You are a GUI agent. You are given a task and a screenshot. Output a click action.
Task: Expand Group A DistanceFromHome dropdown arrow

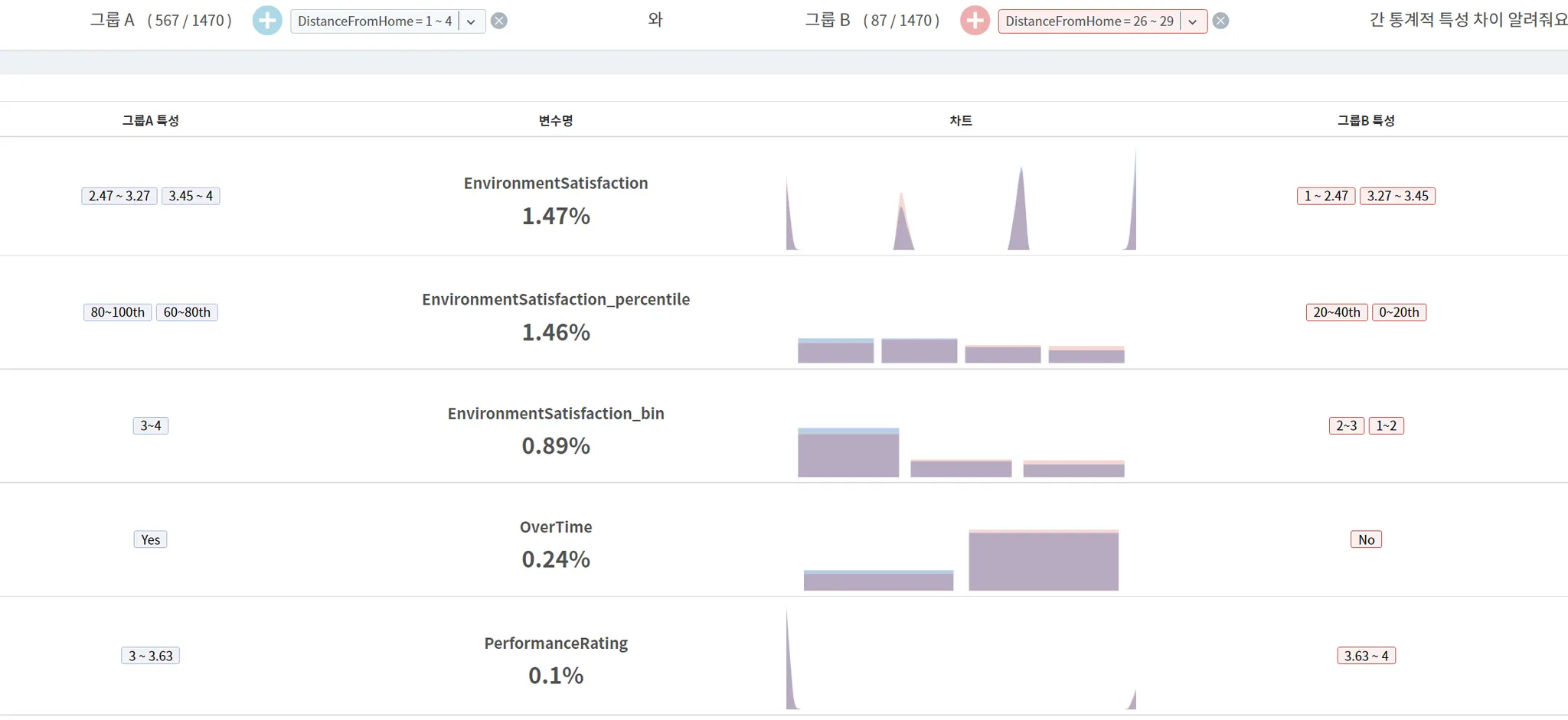pos(472,21)
